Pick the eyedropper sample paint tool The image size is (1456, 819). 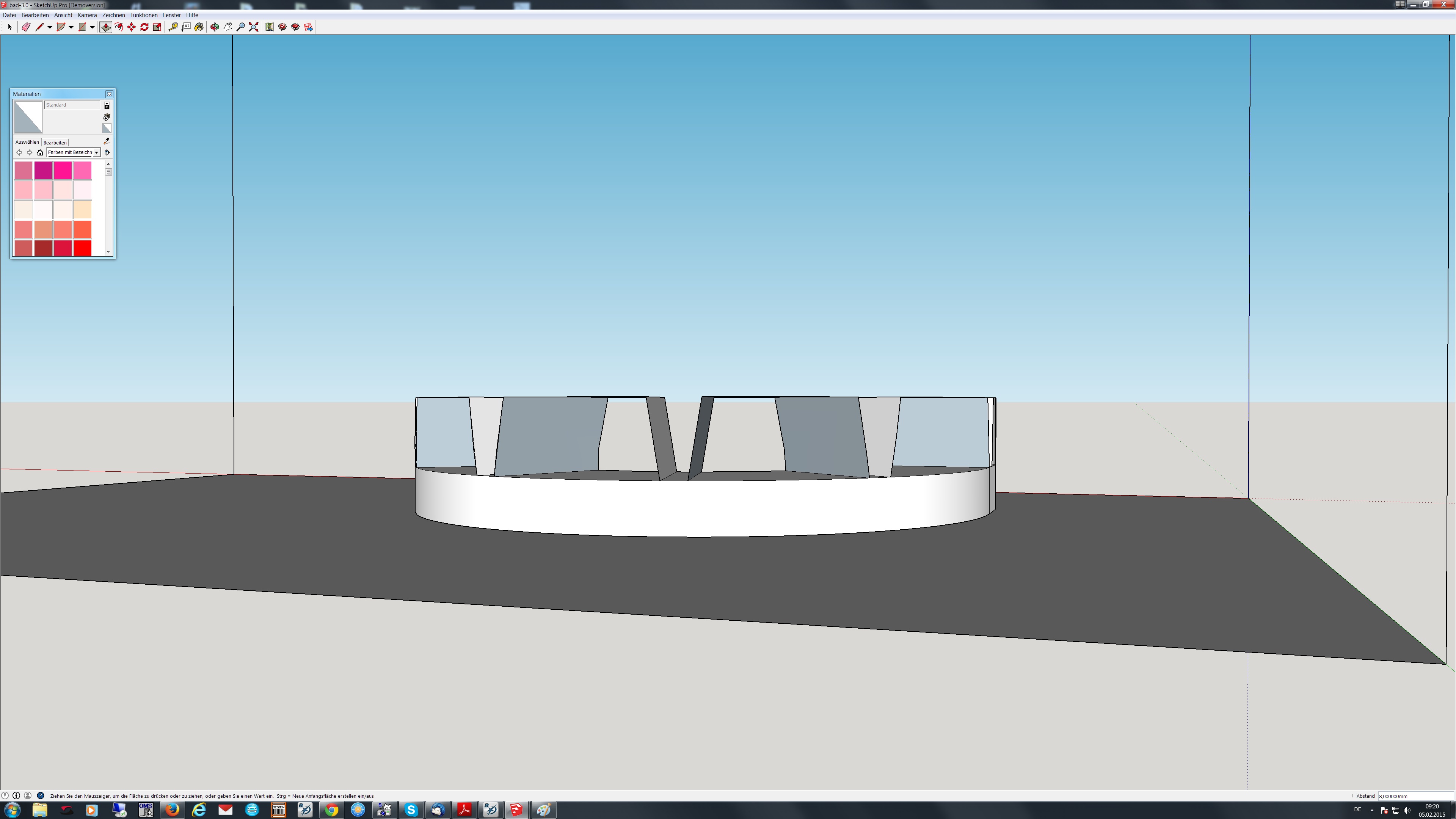[x=106, y=141]
